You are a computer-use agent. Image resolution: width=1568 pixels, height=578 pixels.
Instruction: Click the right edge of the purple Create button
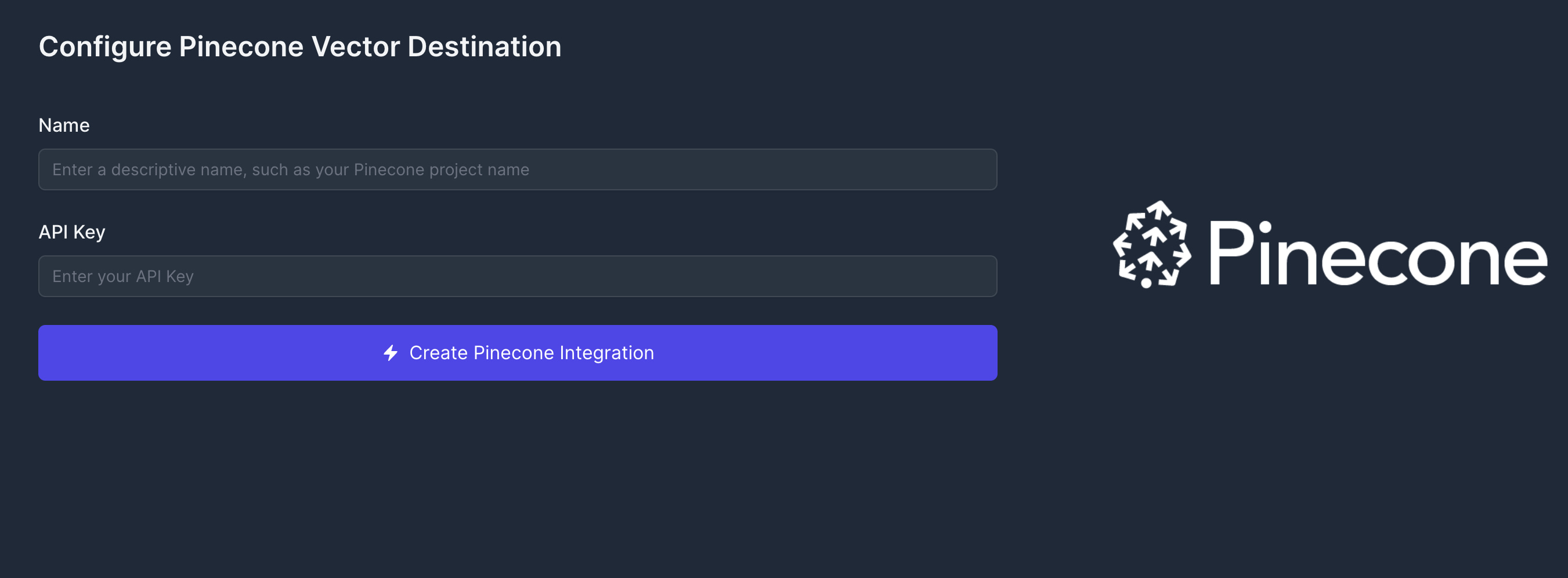point(987,353)
